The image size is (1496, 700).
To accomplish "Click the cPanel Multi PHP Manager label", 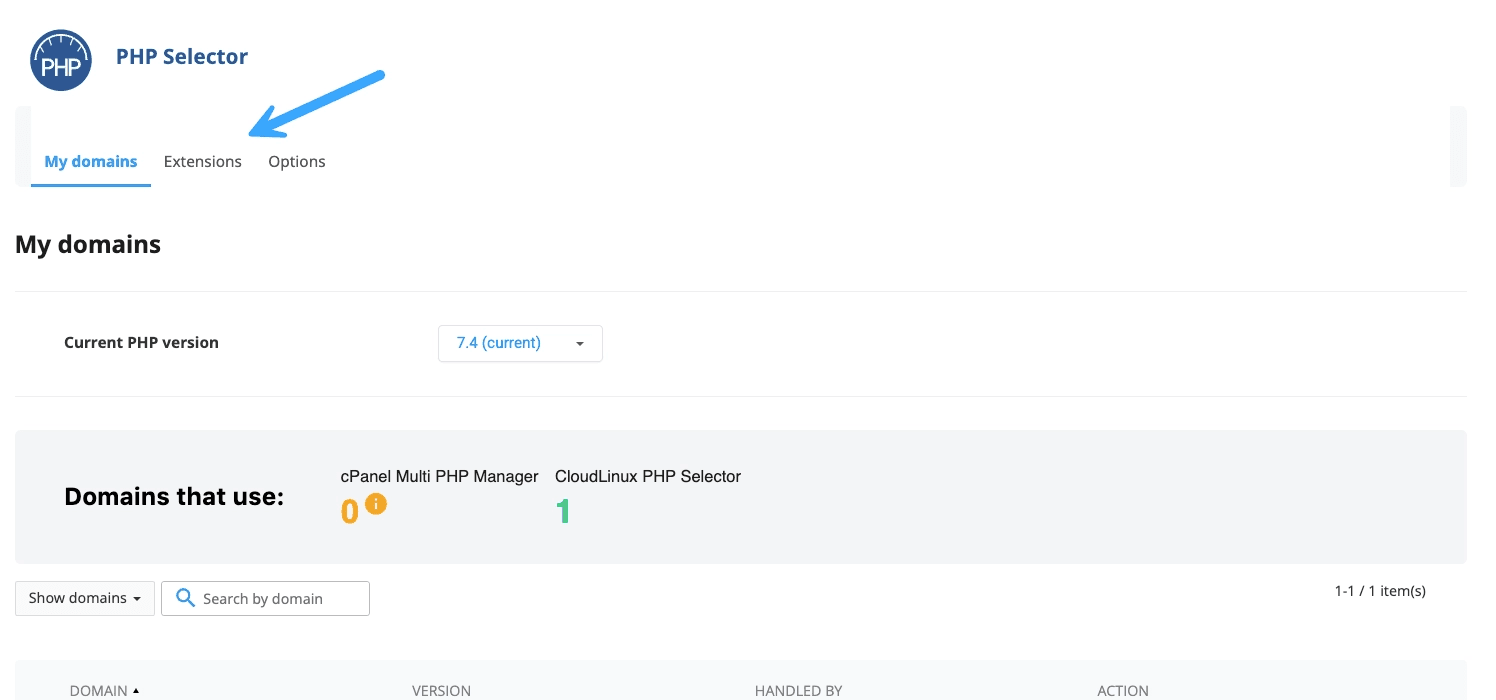I will (439, 477).
